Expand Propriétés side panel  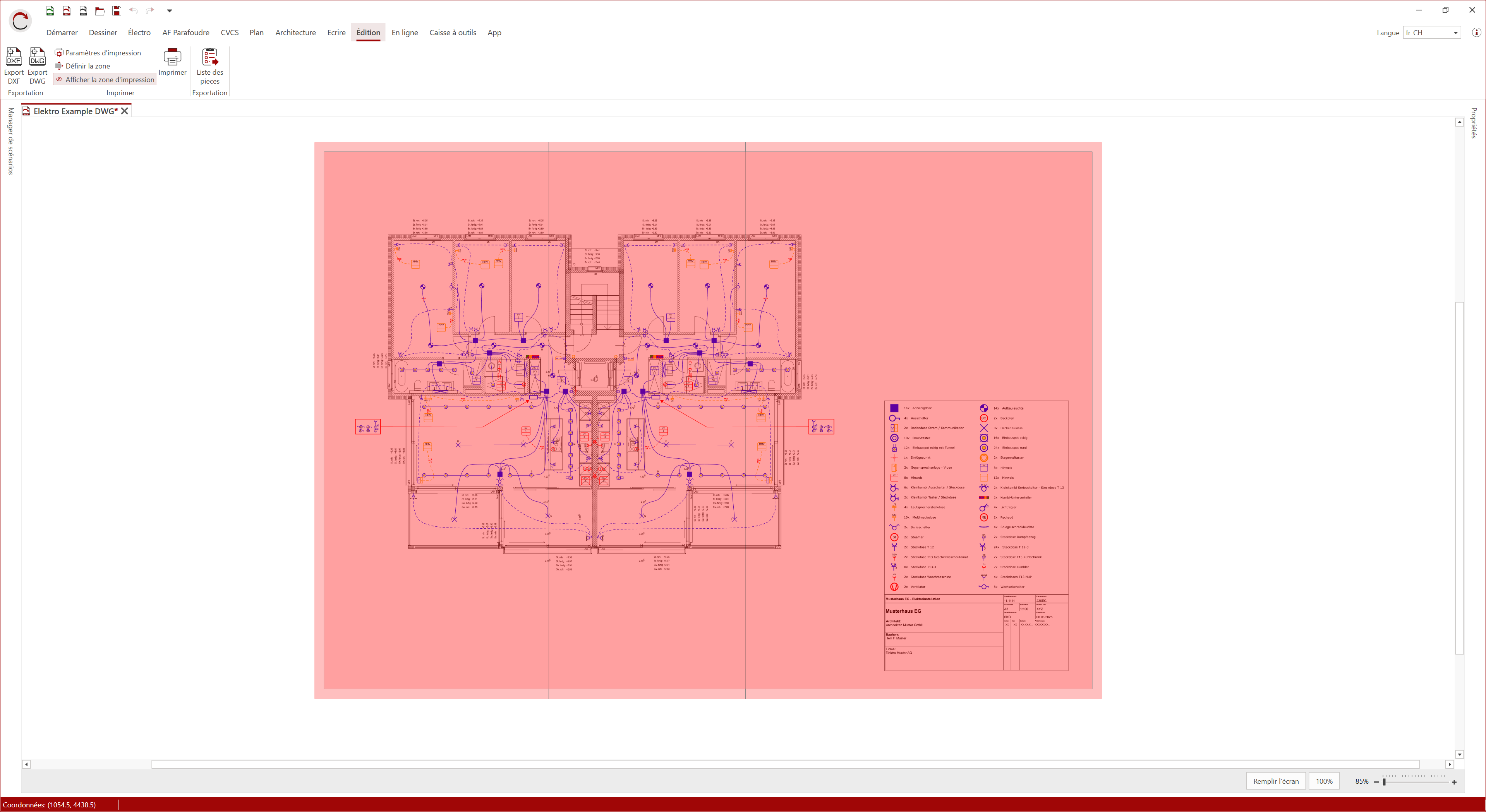point(1474,123)
